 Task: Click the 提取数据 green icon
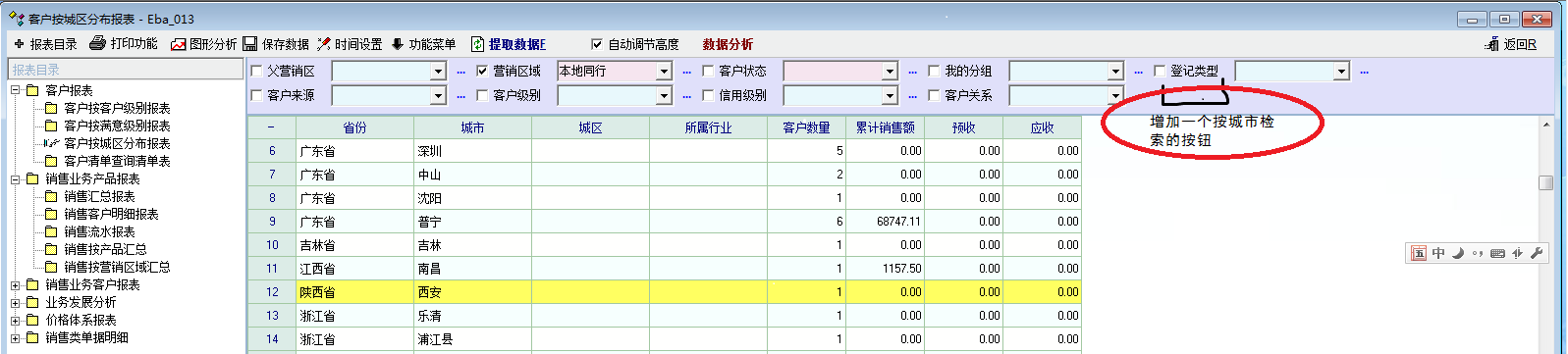[477, 44]
